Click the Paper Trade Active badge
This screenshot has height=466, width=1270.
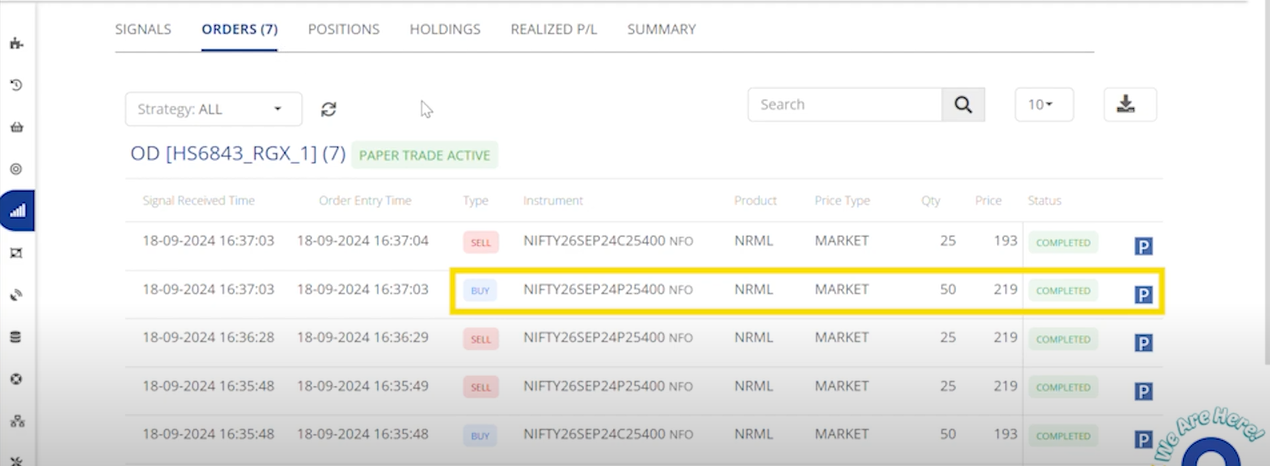[424, 155]
